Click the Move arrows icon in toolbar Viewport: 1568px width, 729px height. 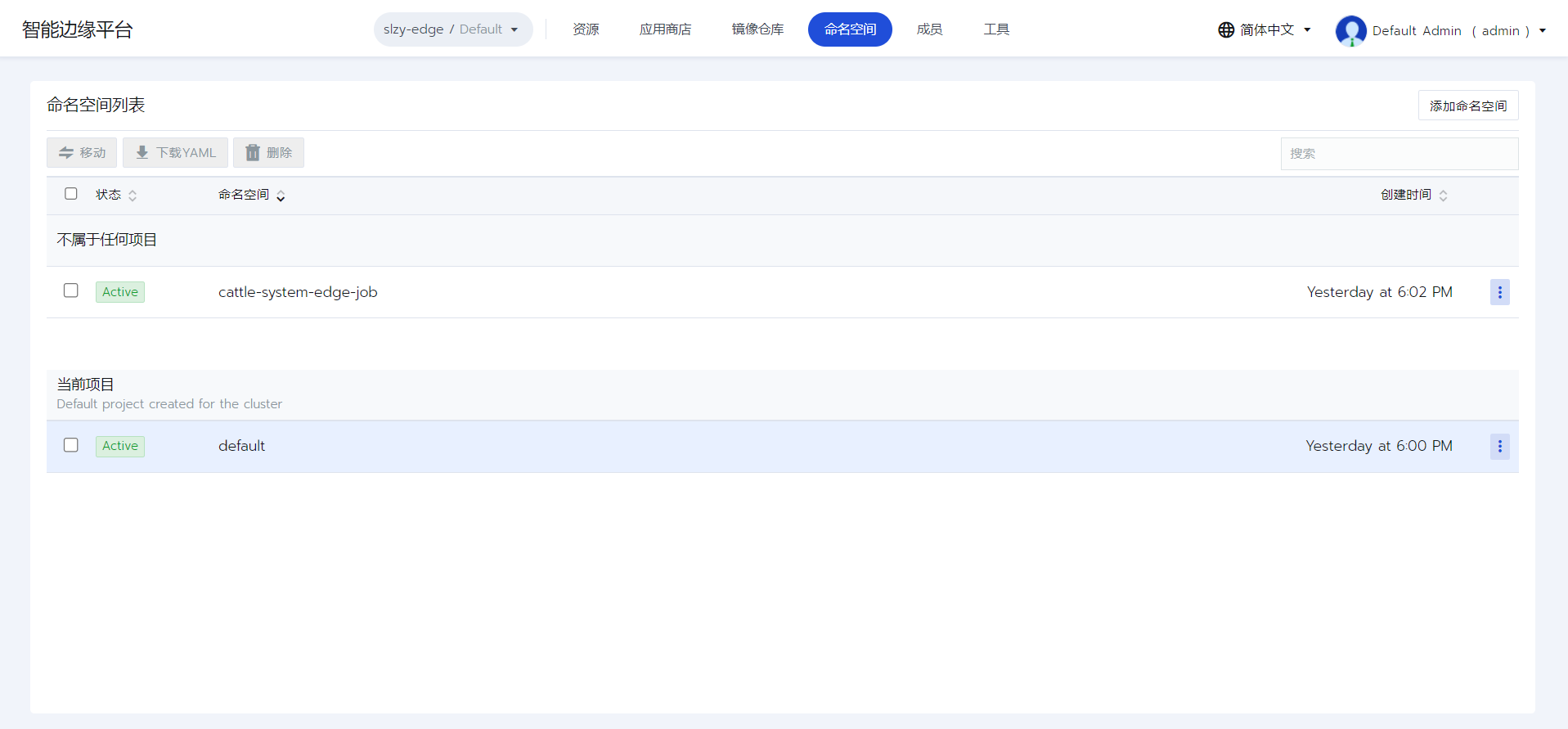point(66,153)
